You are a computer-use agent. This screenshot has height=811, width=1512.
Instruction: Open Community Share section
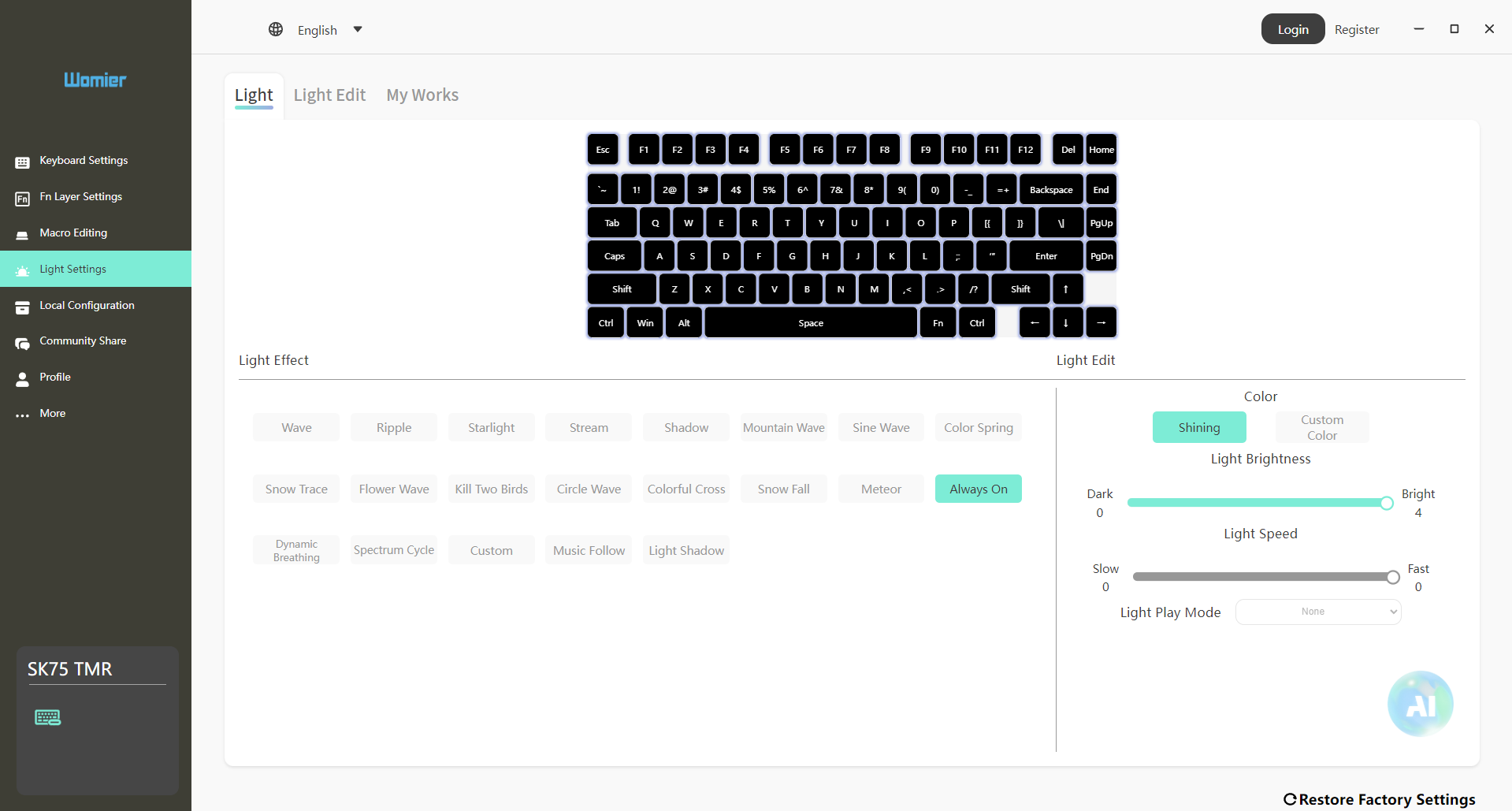coord(83,341)
